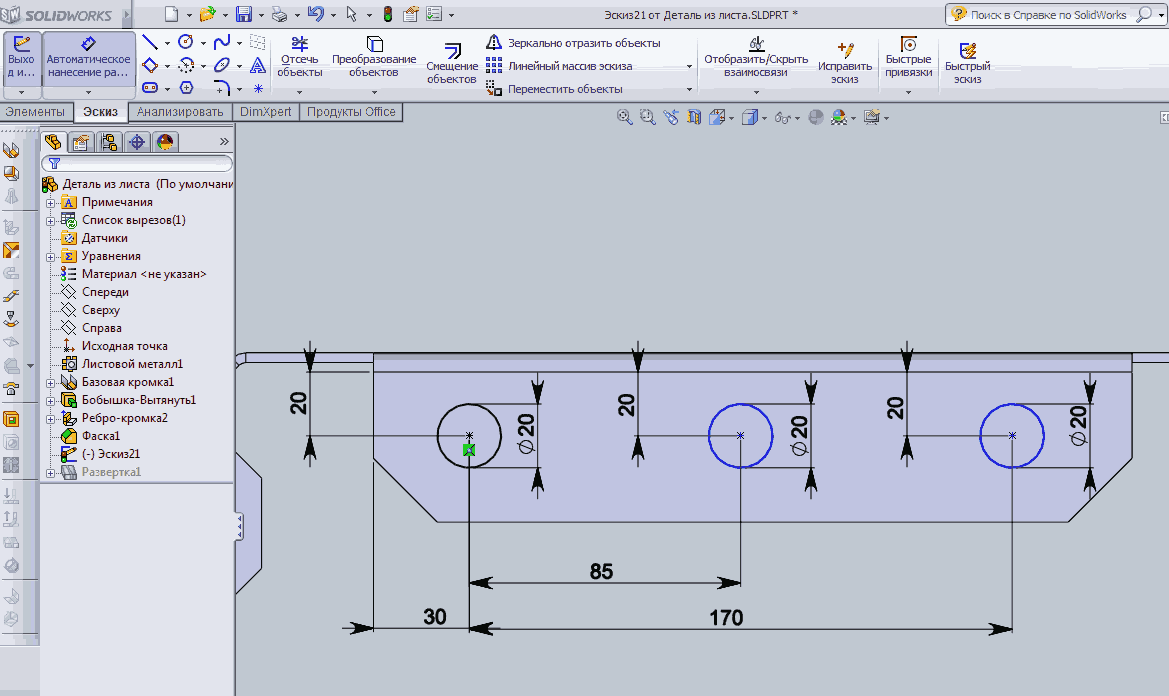
Task: Click the Previous View icon
Action: pos(671,117)
